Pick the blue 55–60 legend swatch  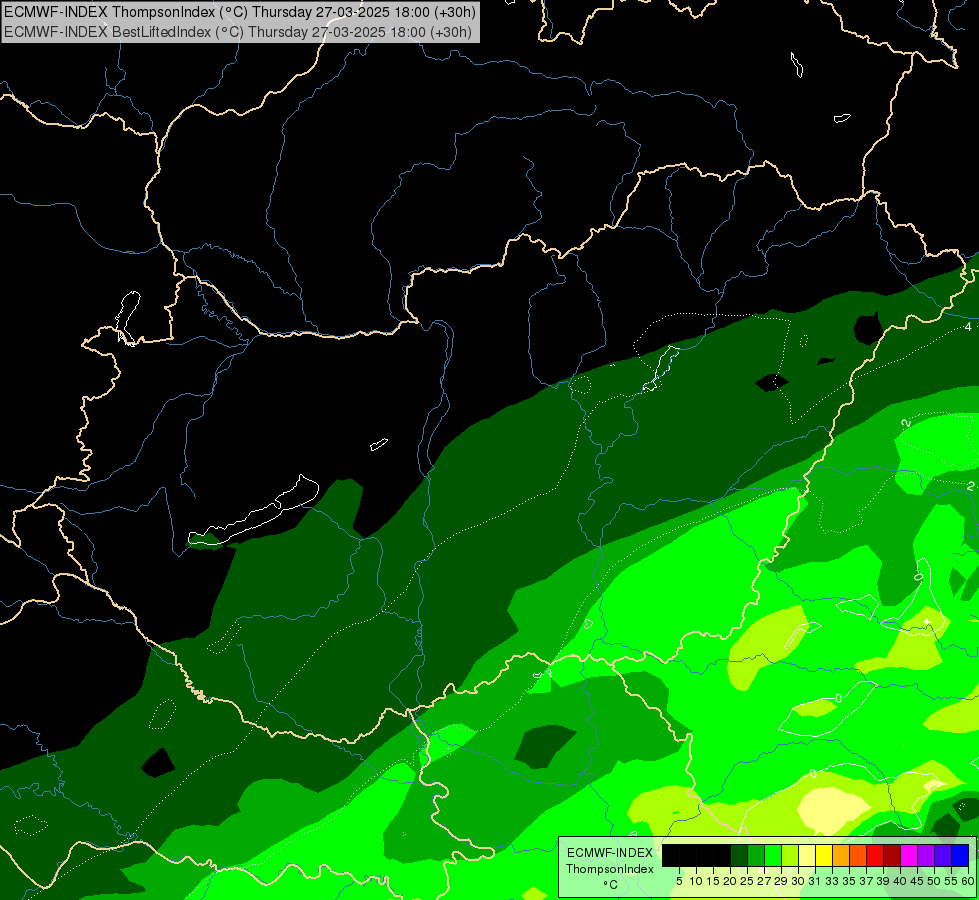[960, 855]
